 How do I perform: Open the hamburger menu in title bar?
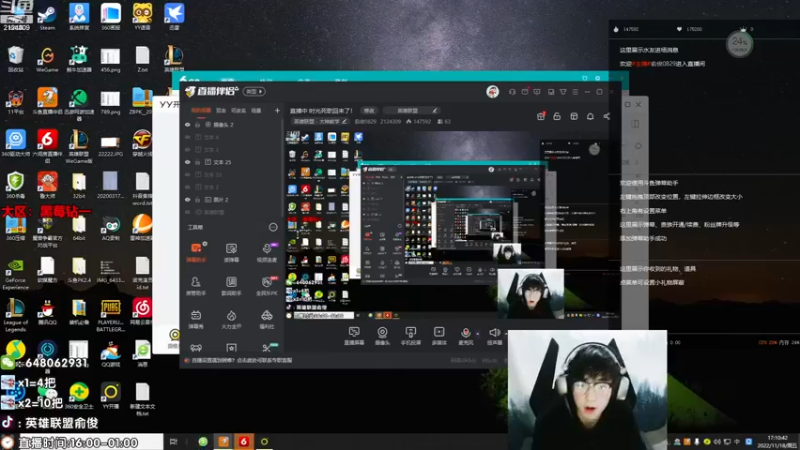coord(576,92)
